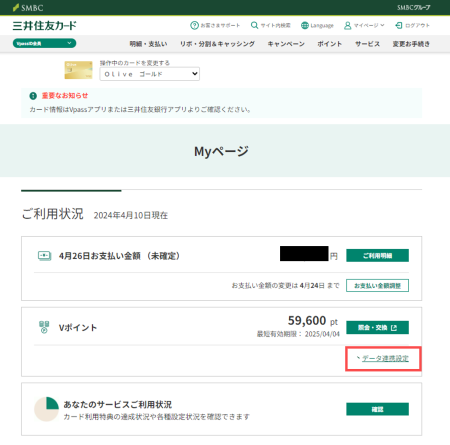Open the サービス menu
This screenshot has height=445, width=450.
click(x=367, y=44)
